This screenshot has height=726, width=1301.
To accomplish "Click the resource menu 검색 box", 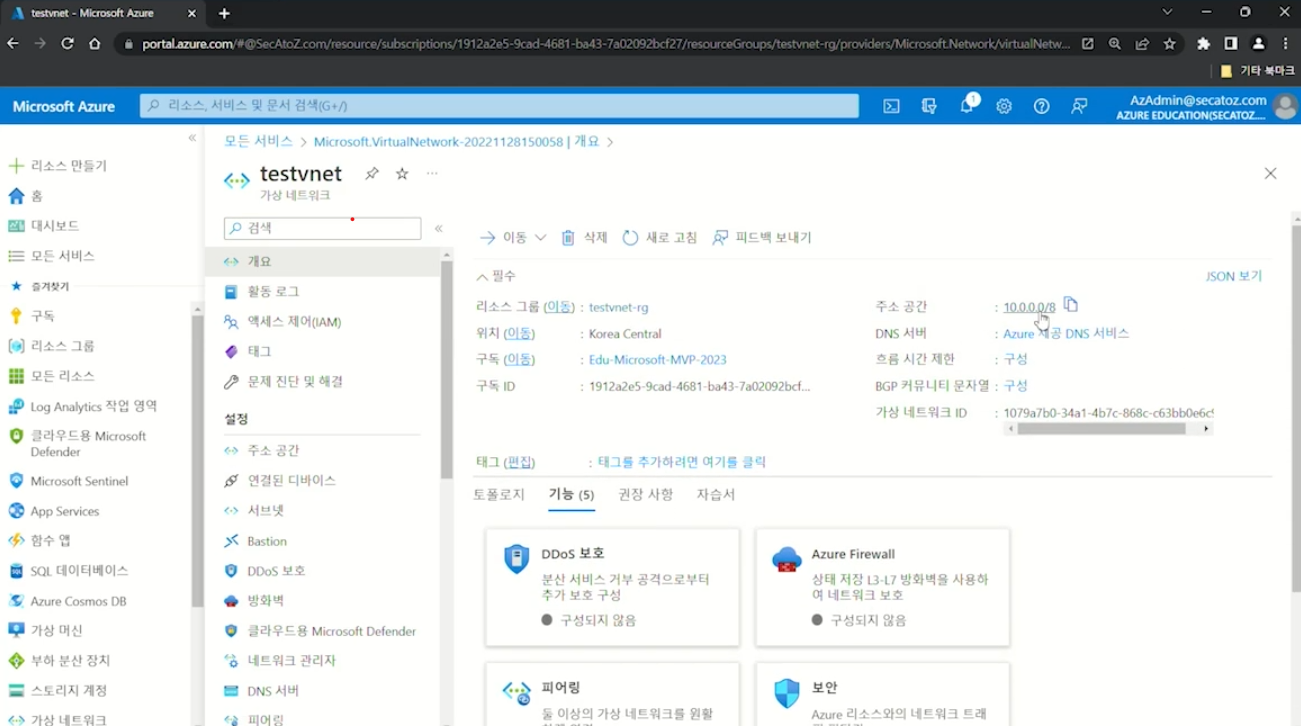I will coord(322,228).
